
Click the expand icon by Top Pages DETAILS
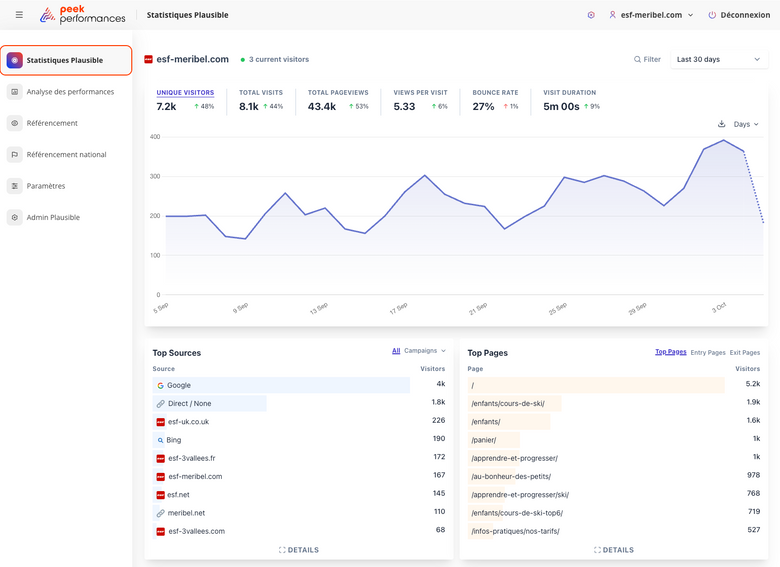597,550
